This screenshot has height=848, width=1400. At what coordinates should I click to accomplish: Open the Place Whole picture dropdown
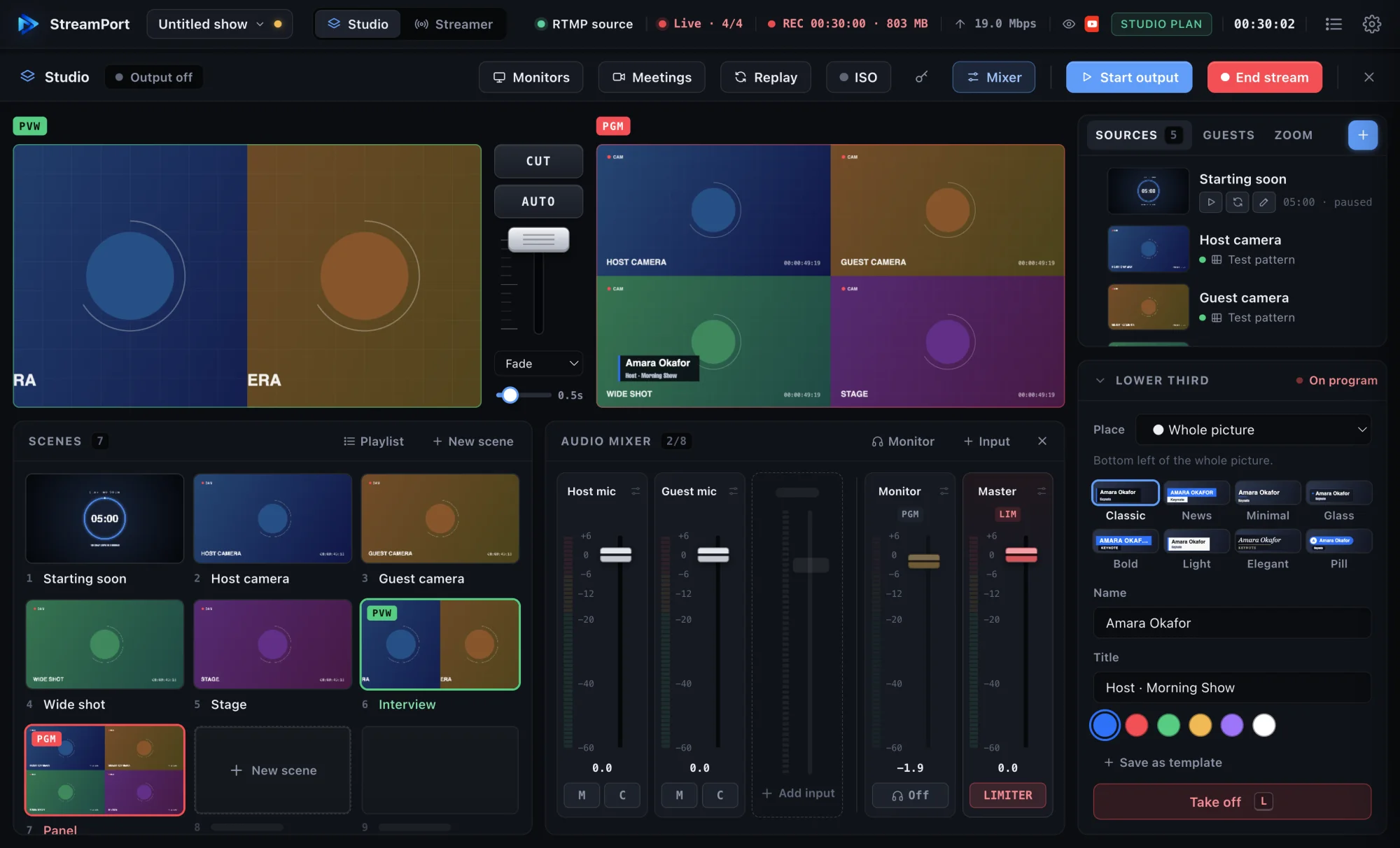pyautogui.click(x=1253, y=430)
